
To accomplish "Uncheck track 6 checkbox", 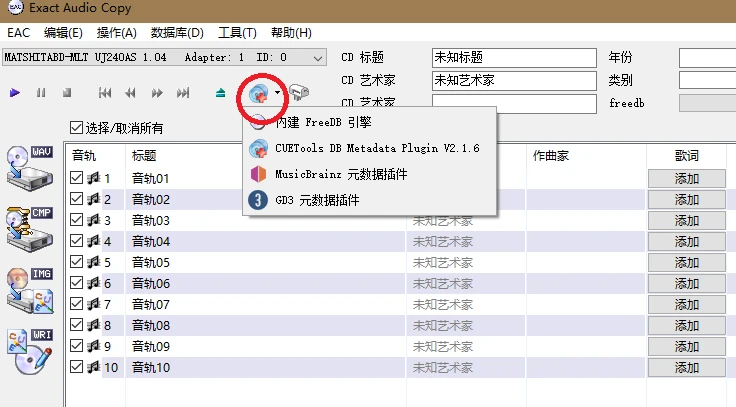I will 76,283.
